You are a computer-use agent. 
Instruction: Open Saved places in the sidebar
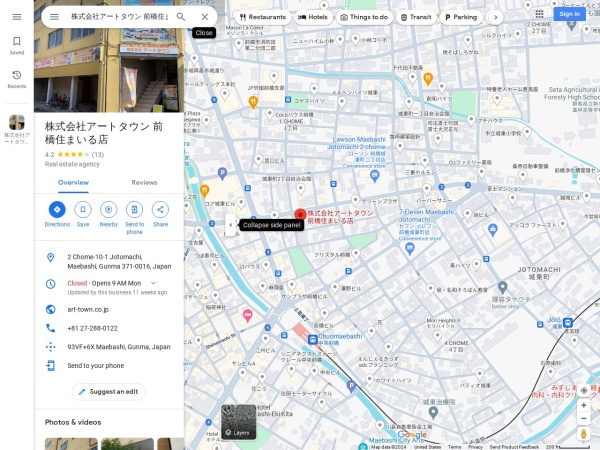(17, 45)
